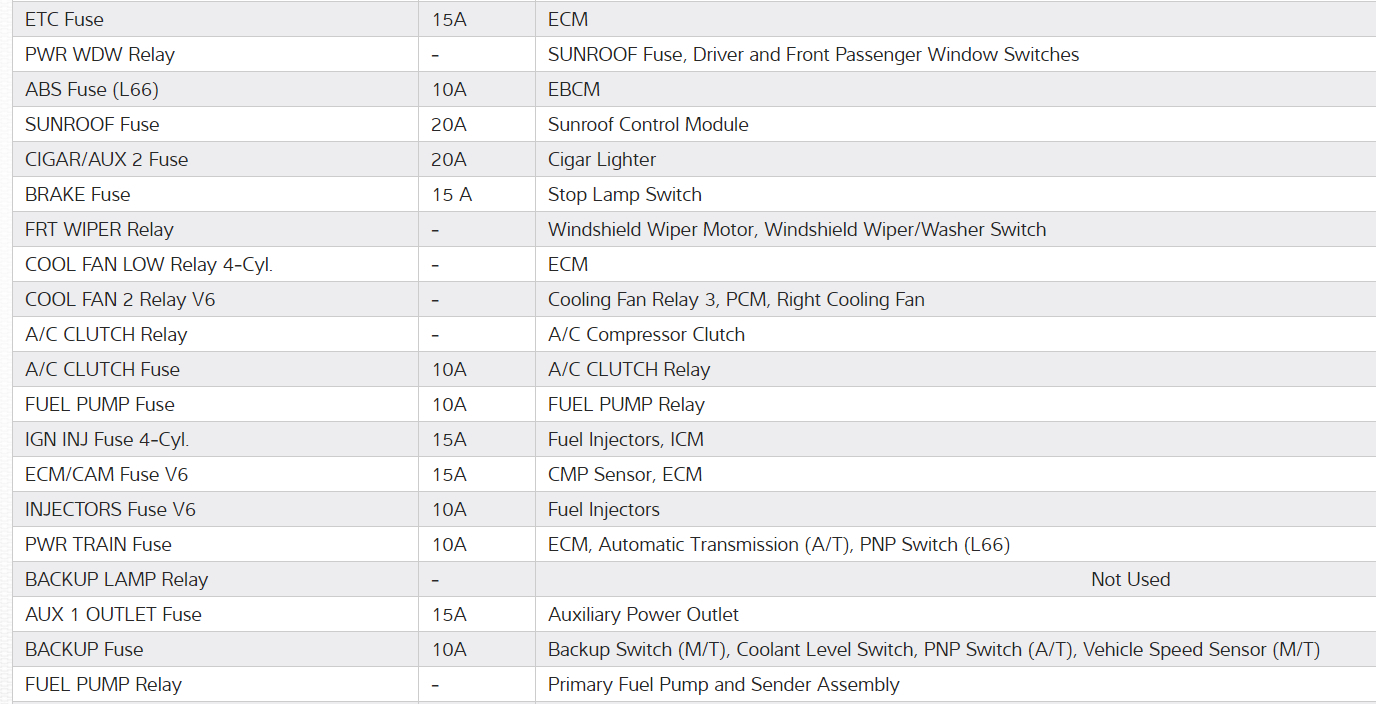Click the IGN INJ Fuse 4-Cyl. cell
Viewport: 1376px width, 704px height.
coord(107,439)
